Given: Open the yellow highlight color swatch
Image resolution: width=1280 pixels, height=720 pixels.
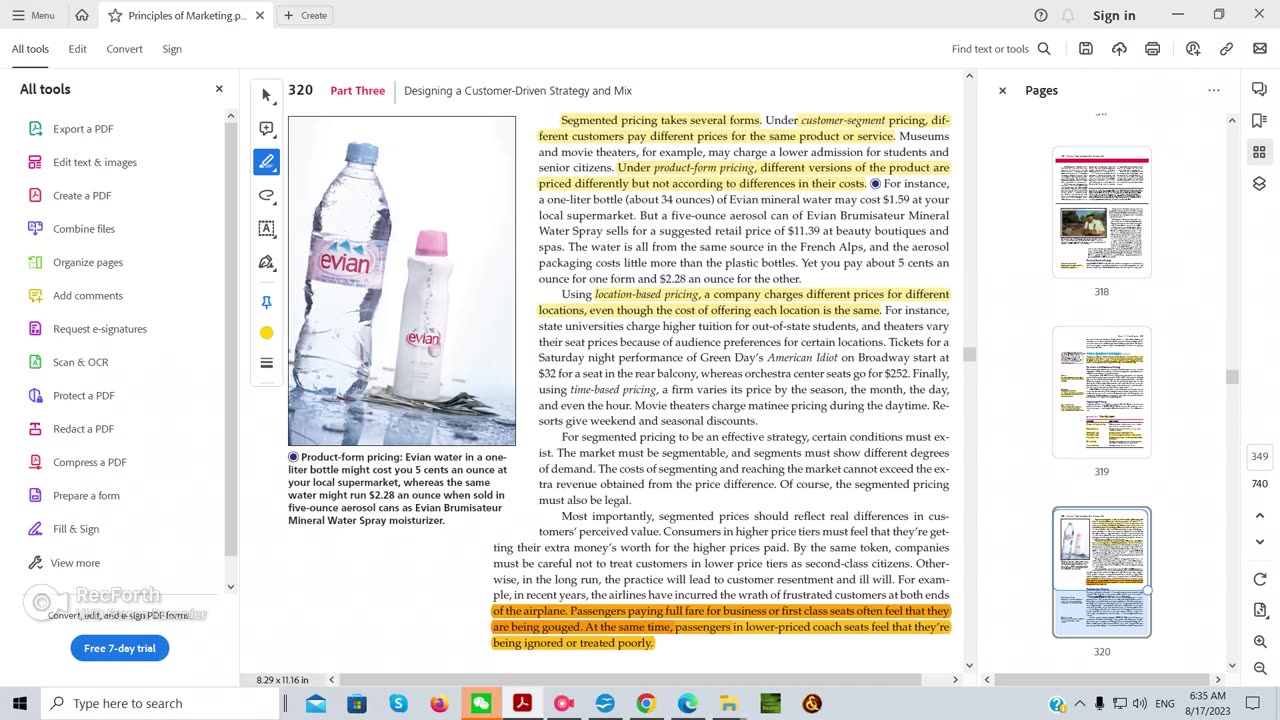Looking at the screenshot, I should (x=266, y=333).
